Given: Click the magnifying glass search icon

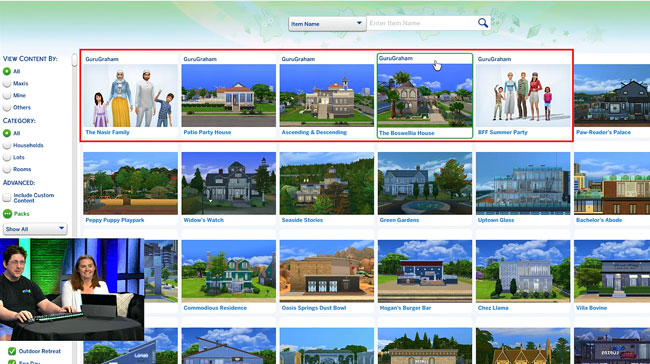Looking at the screenshot, I should (x=483, y=23).
